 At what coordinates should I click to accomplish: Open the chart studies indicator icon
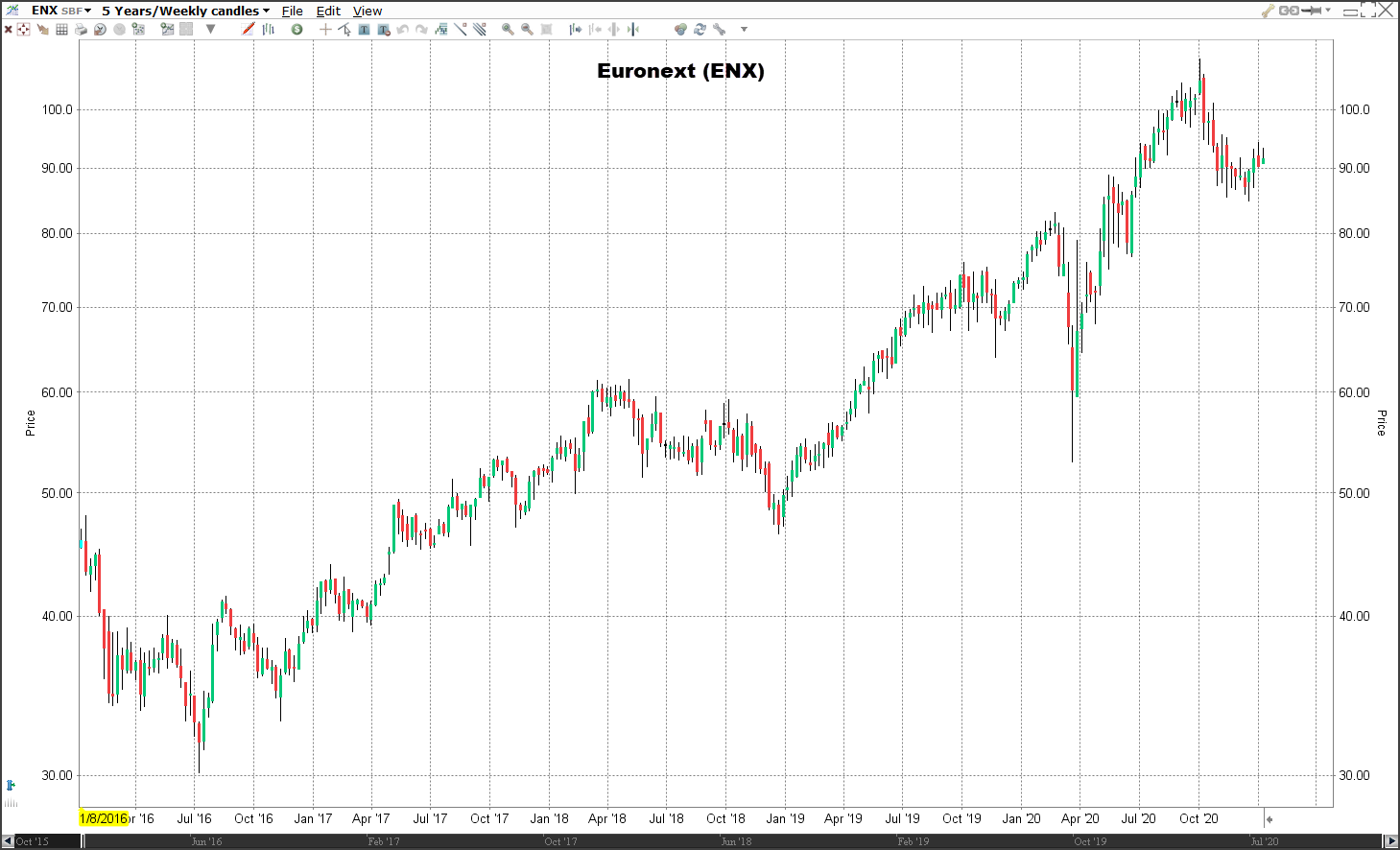441,30
